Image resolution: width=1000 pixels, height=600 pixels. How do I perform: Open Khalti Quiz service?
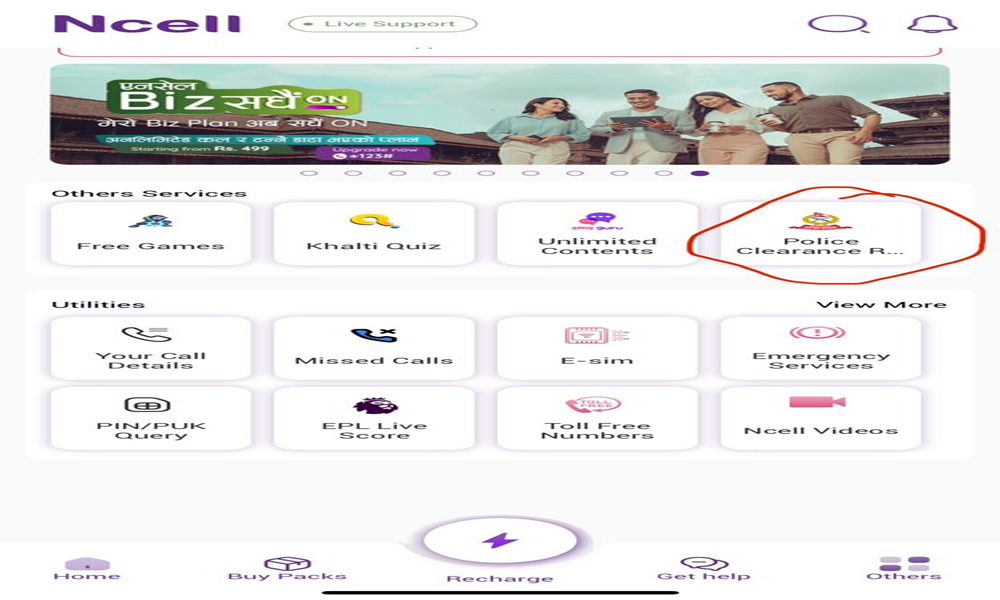pyautogui.click(x=374, y=233)
